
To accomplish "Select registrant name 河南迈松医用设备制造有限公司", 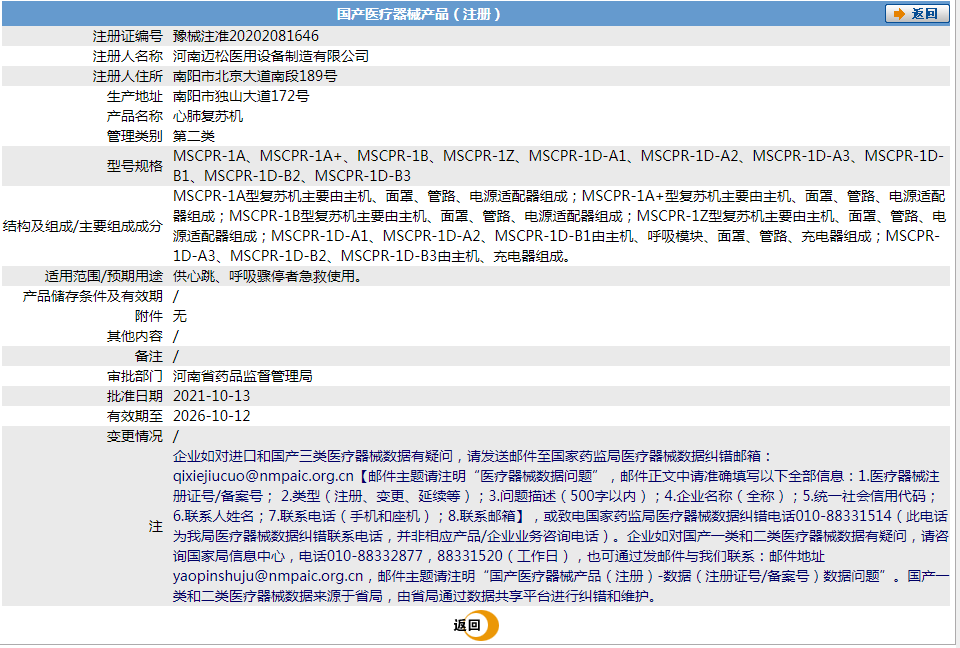I will pyautogui.click(x=271, y=56).
